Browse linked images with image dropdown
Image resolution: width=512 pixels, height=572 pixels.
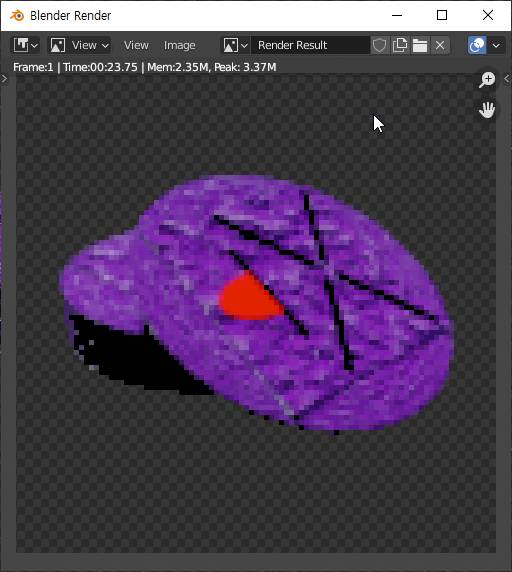click(x=235, y=45)
